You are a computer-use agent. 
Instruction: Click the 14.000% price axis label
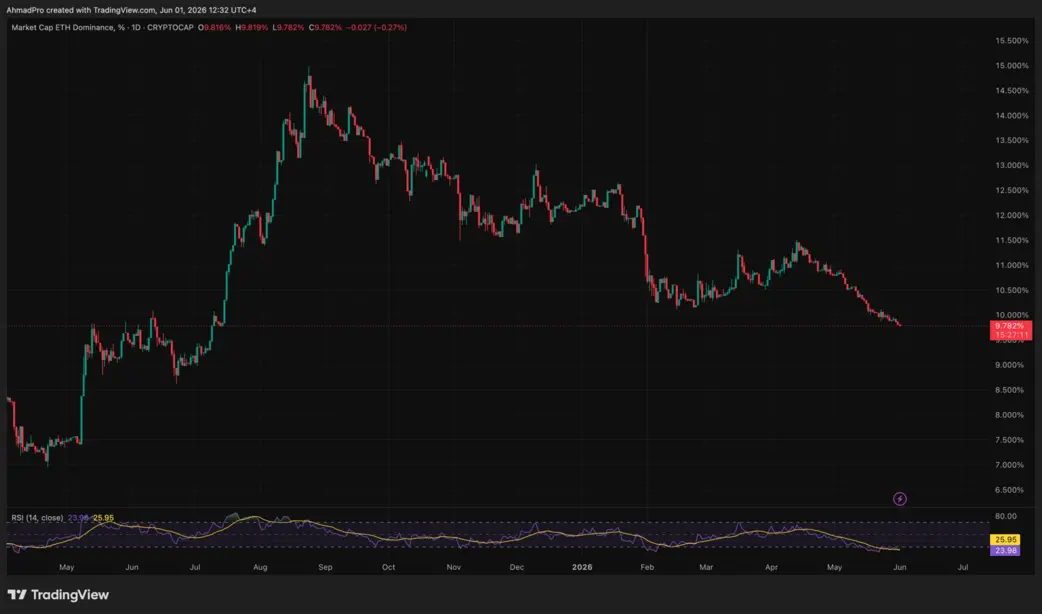tap(1011, 116)
